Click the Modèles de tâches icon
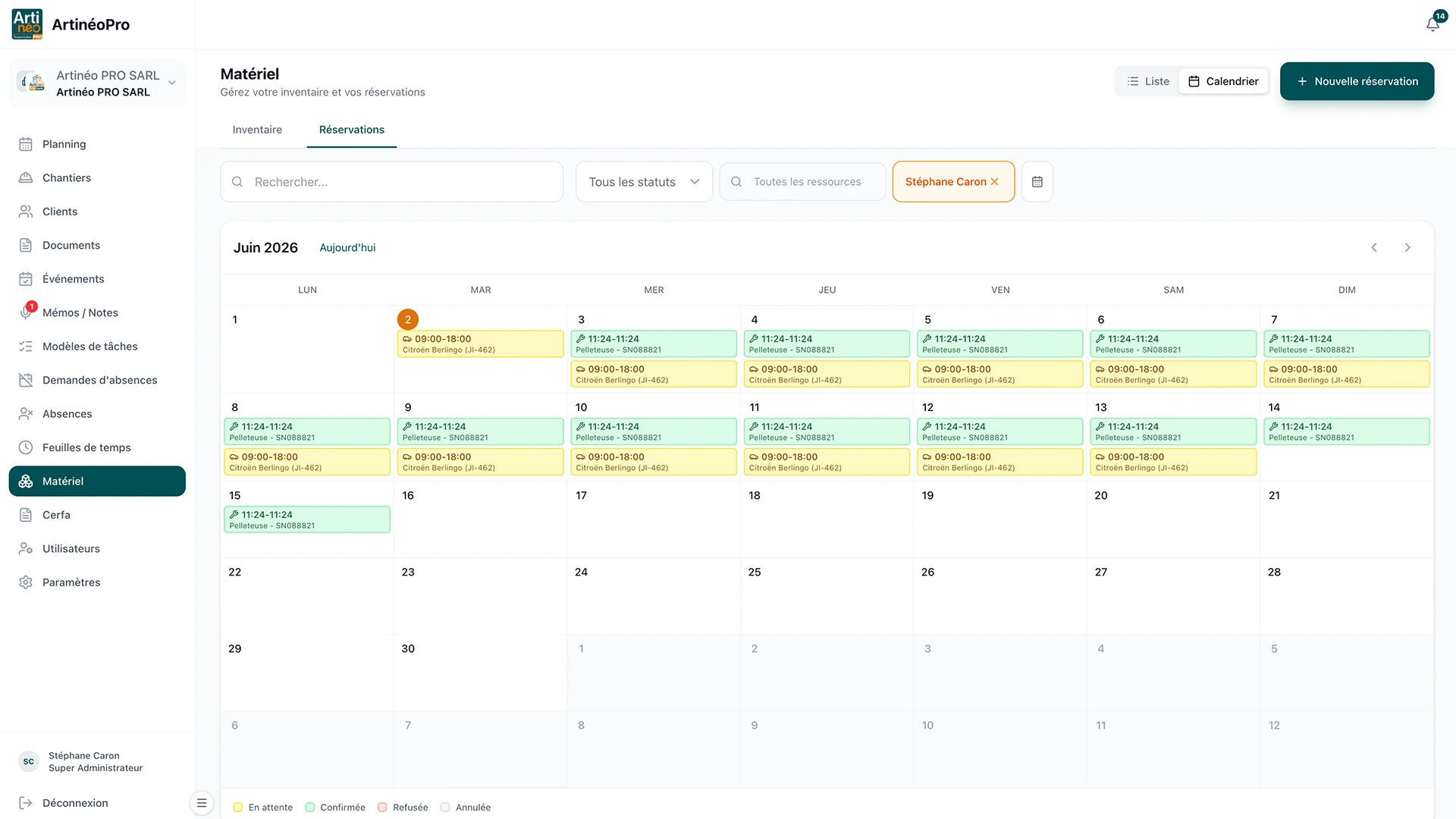This screenshot has height=819, width=1456. (26, 347)
